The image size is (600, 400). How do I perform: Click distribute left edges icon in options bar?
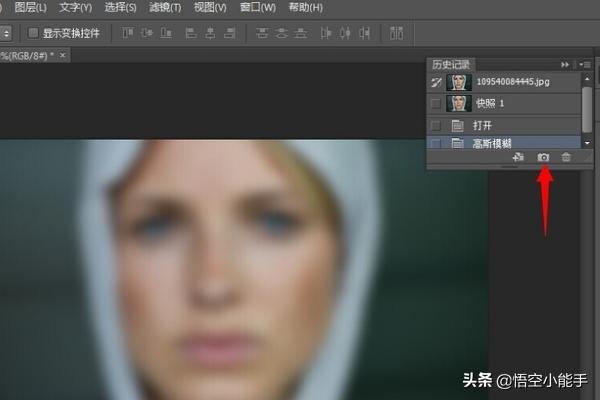pyautogui.click(x=327, y=33)
